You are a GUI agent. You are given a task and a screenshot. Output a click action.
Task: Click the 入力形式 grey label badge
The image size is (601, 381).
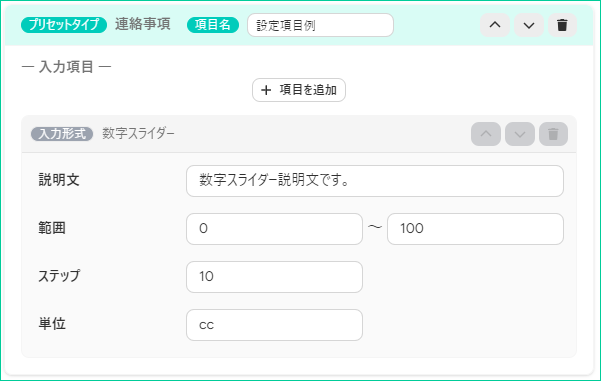[x=62, y=134]
